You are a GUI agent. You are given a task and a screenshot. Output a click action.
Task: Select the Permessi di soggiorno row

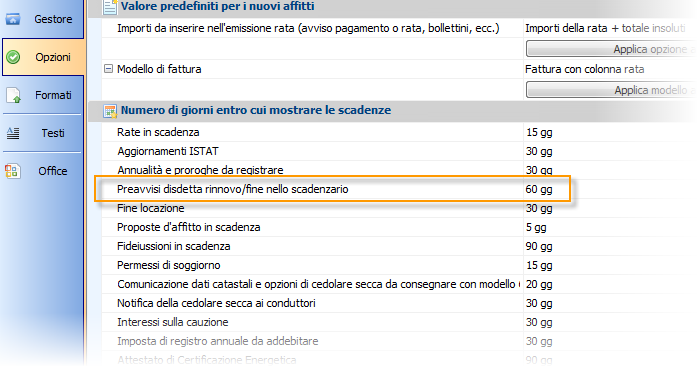[x=399, y=265]
